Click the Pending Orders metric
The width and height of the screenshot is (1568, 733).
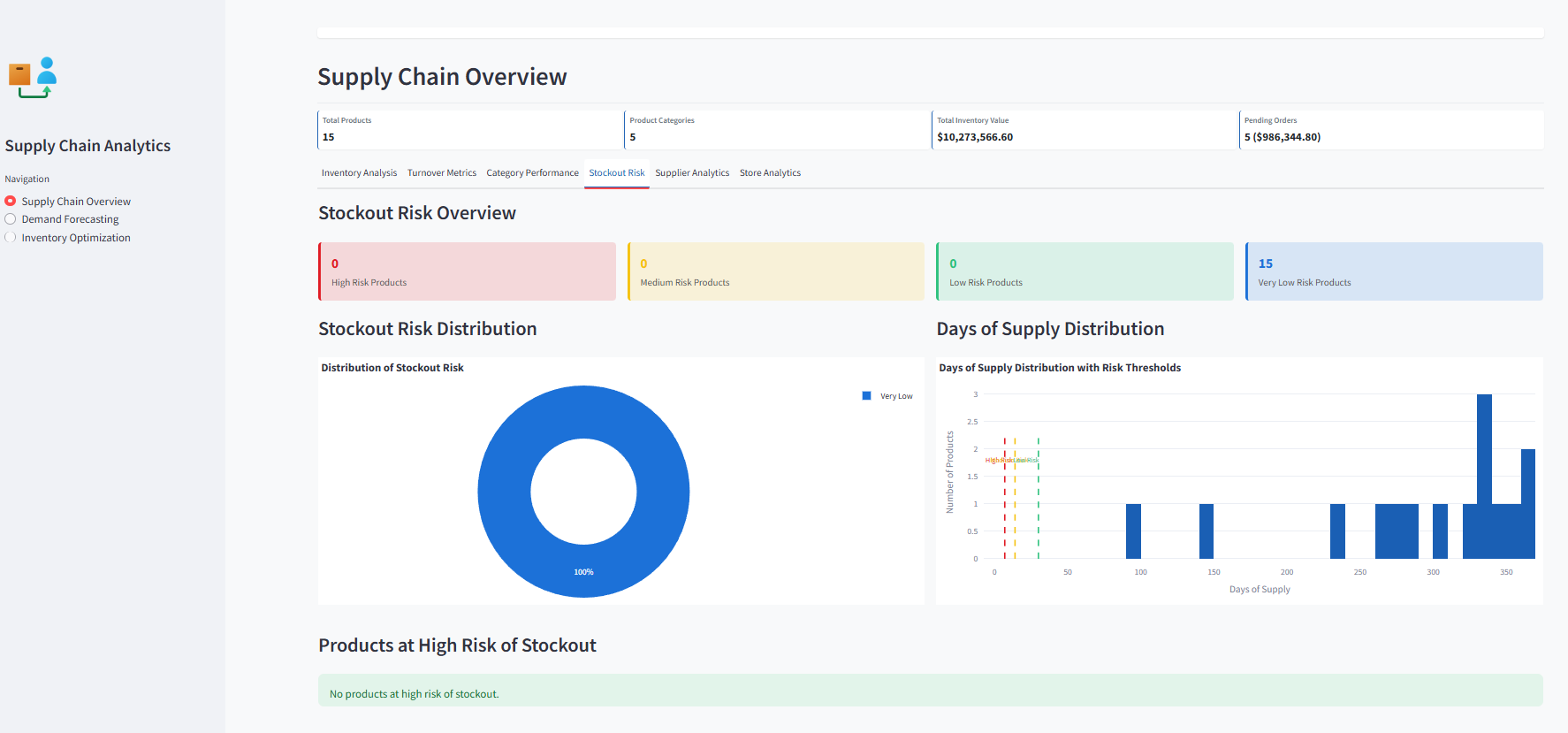tap(1390, 130)
